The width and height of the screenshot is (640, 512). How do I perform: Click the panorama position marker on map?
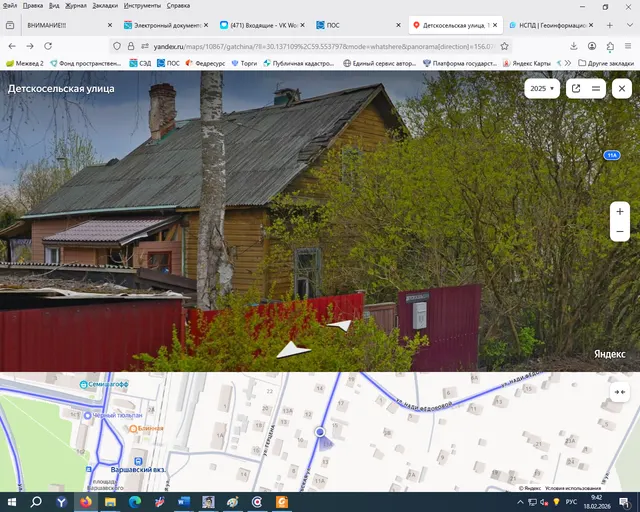[320, 432]
